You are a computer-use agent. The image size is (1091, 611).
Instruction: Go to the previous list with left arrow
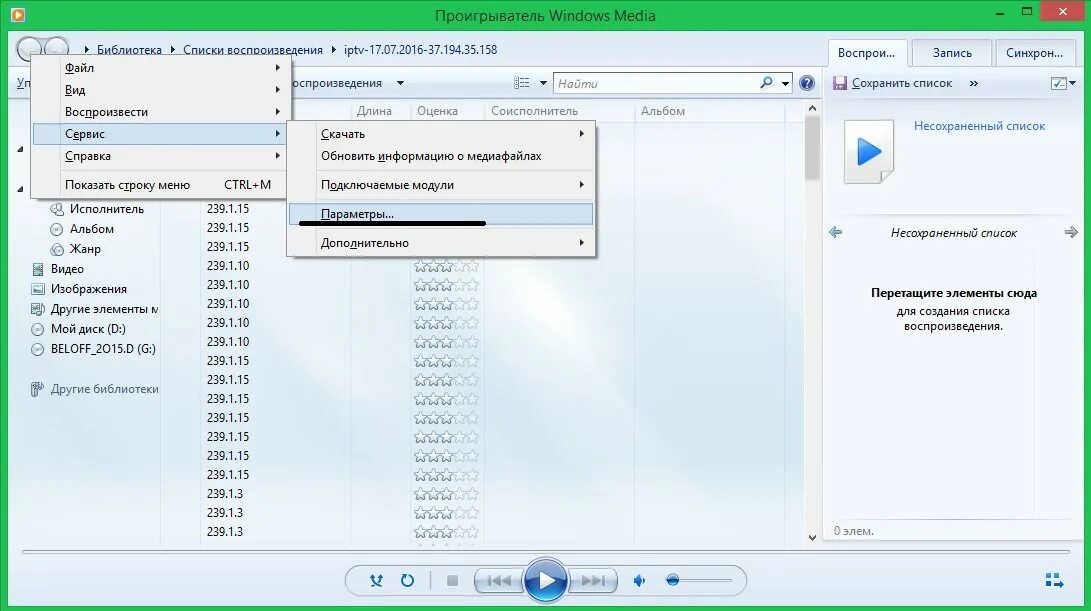click(x=836, y=232)
